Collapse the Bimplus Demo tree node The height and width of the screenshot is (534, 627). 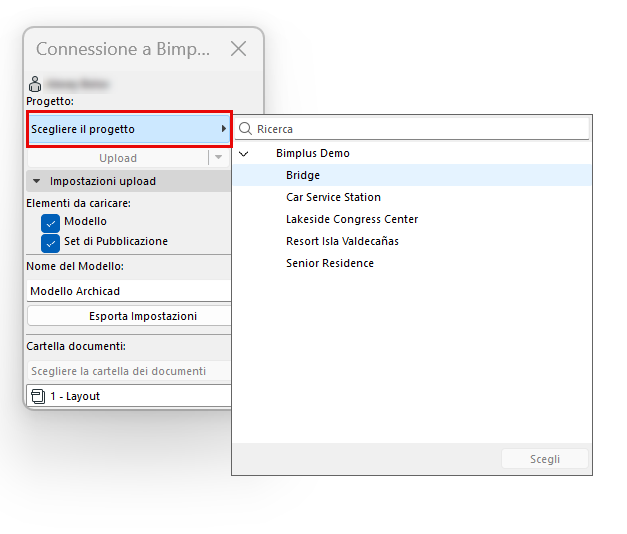coord(244,154)
